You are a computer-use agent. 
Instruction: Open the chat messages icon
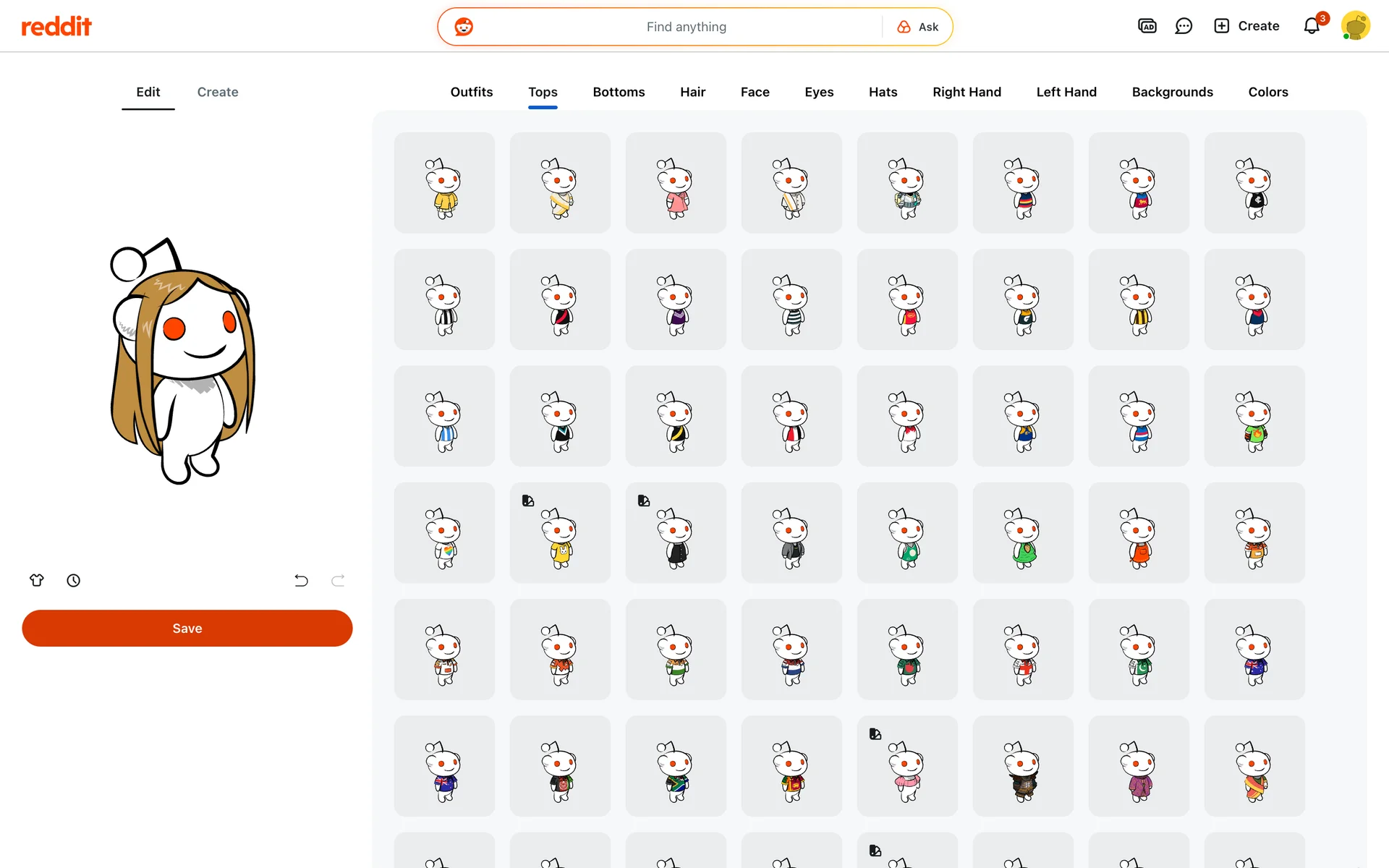(1184, 27)
